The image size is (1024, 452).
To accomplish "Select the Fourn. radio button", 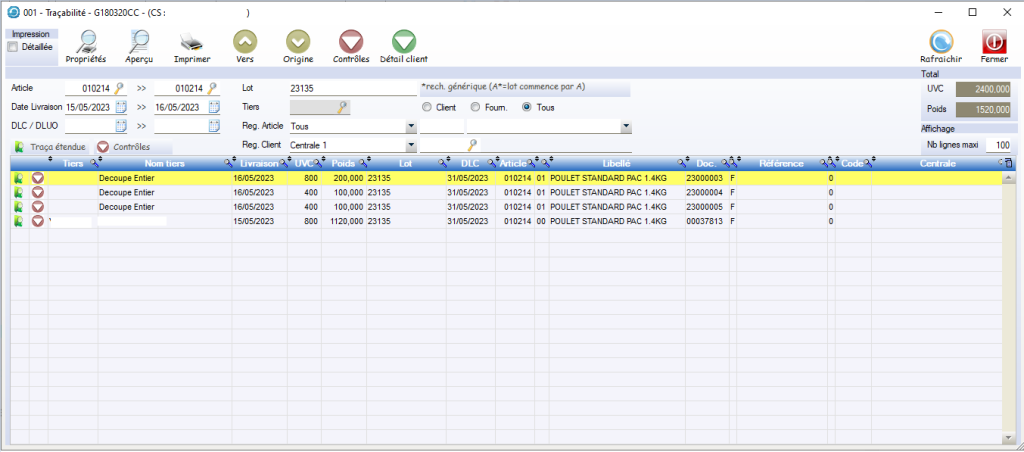I will pyautogui.click(x=475, y=107).
